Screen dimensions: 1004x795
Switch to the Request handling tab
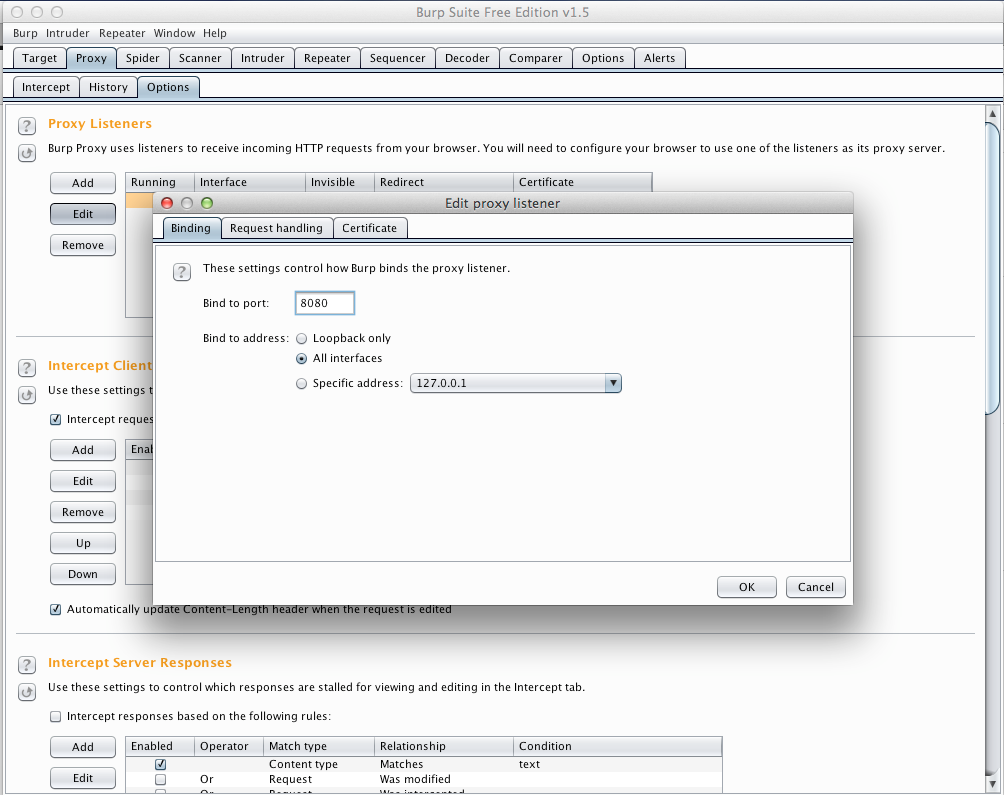click(x=276, y=228)
